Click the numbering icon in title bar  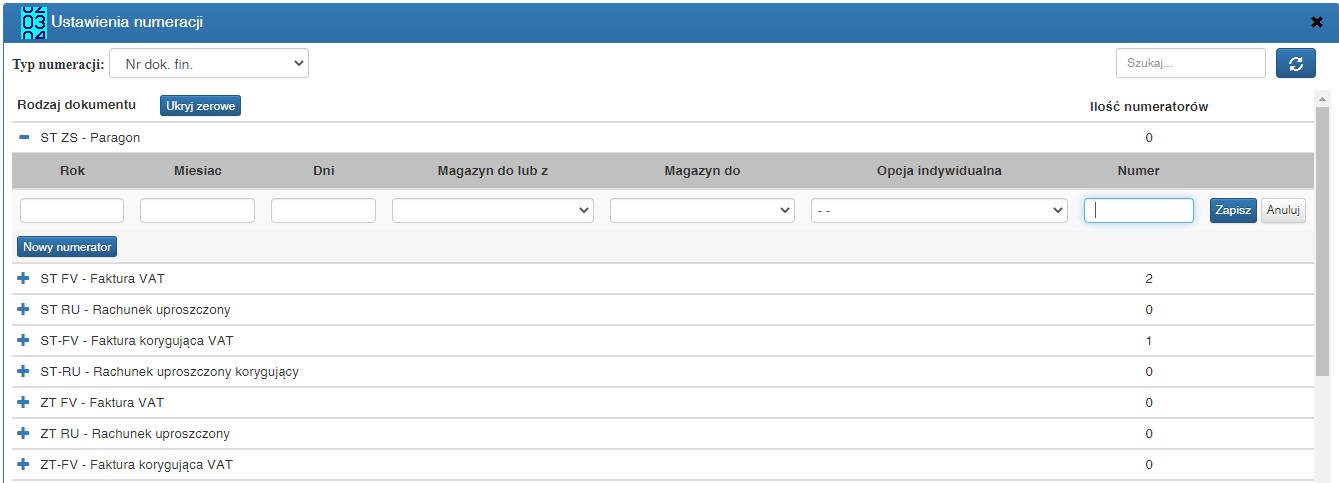[33, 21]
